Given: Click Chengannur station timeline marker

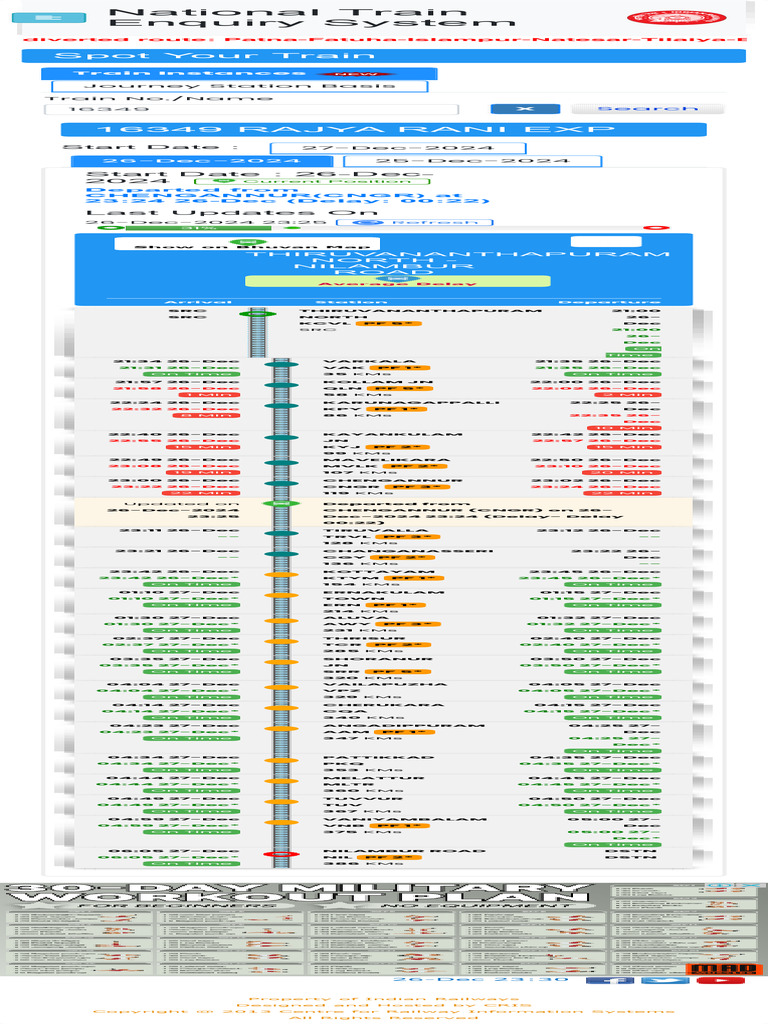Looking at the screenshot, I should (x=281, y=484).
